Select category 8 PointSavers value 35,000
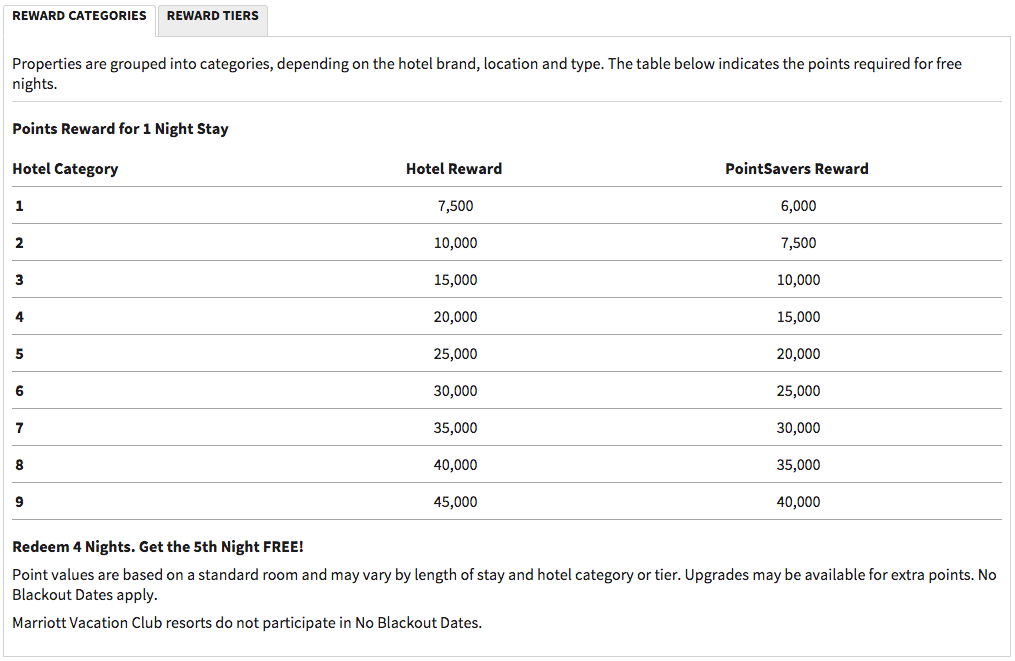Viewport: 1015px width, 661px height. (x=798, y=465)
